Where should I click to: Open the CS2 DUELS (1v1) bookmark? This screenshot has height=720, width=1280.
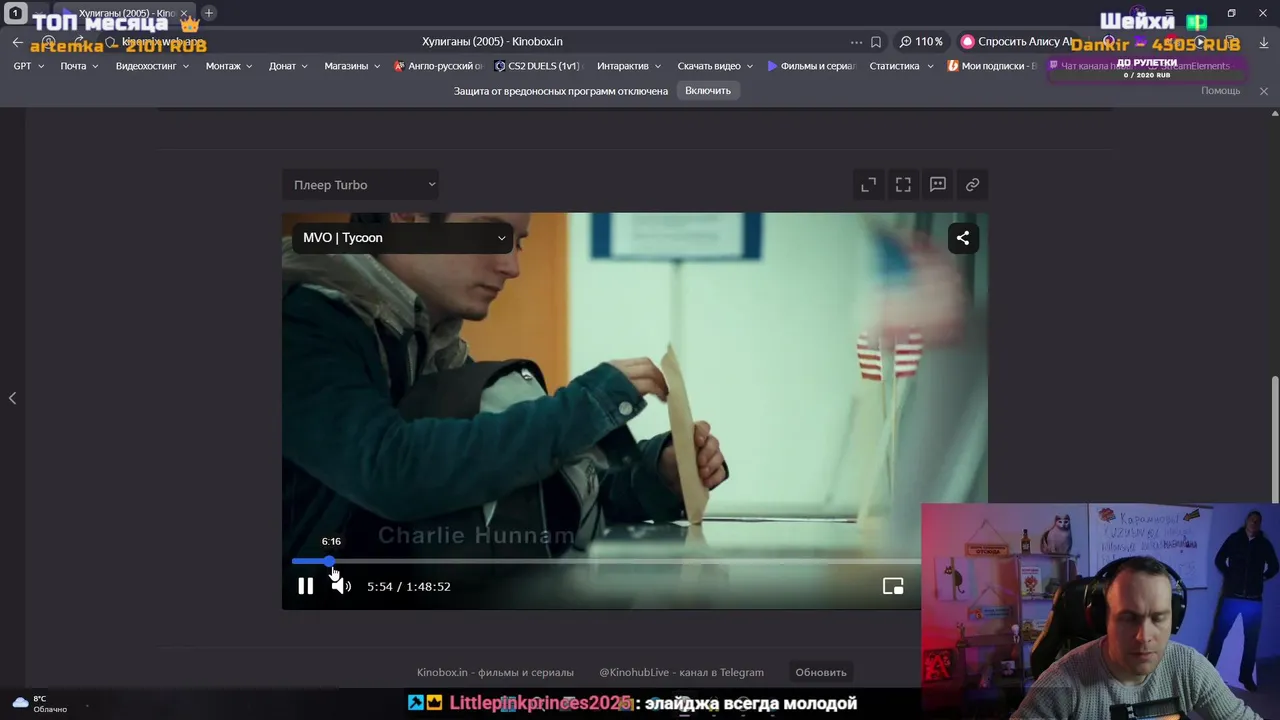point(538,66)
